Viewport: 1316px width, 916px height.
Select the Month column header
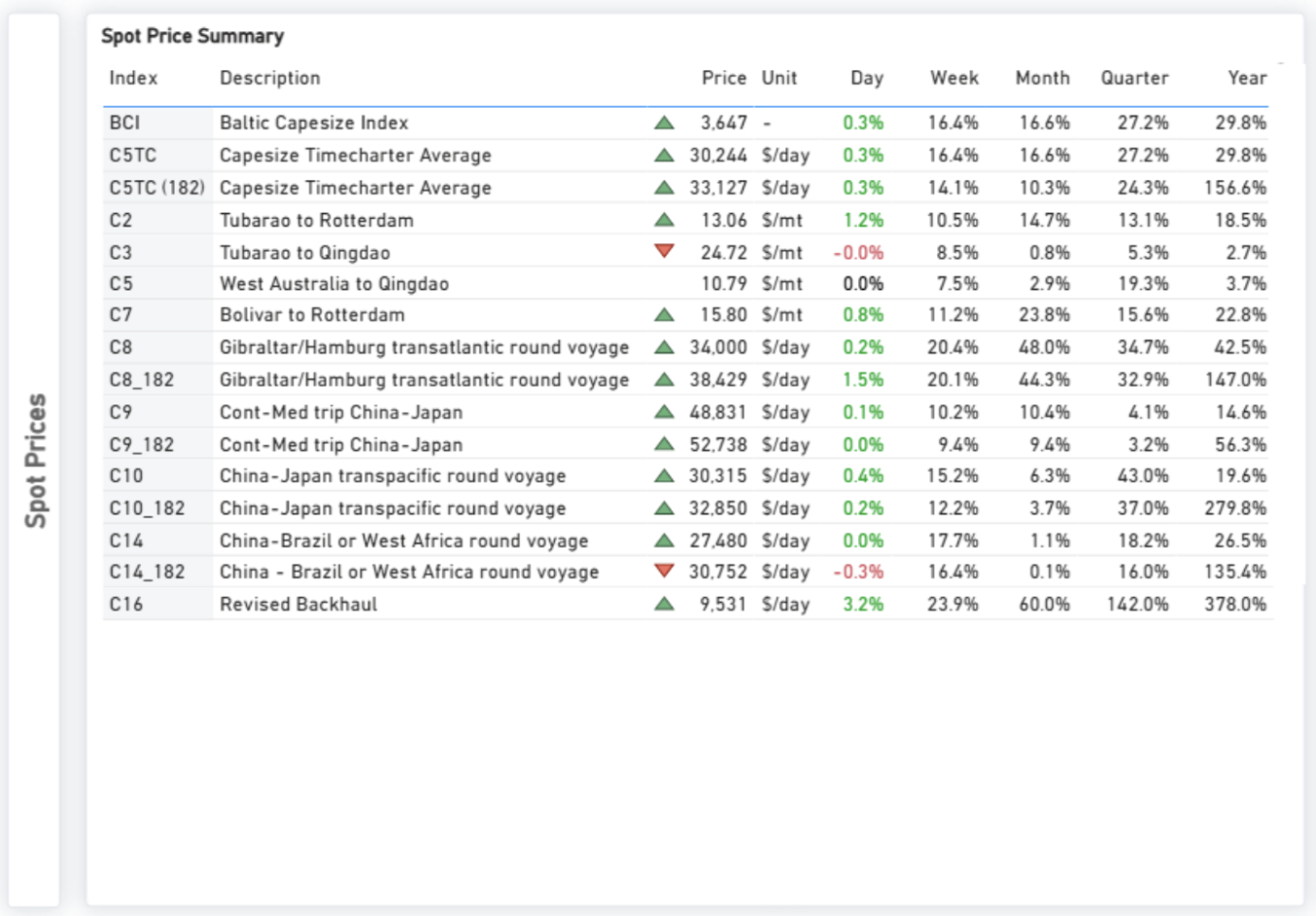1043,78
